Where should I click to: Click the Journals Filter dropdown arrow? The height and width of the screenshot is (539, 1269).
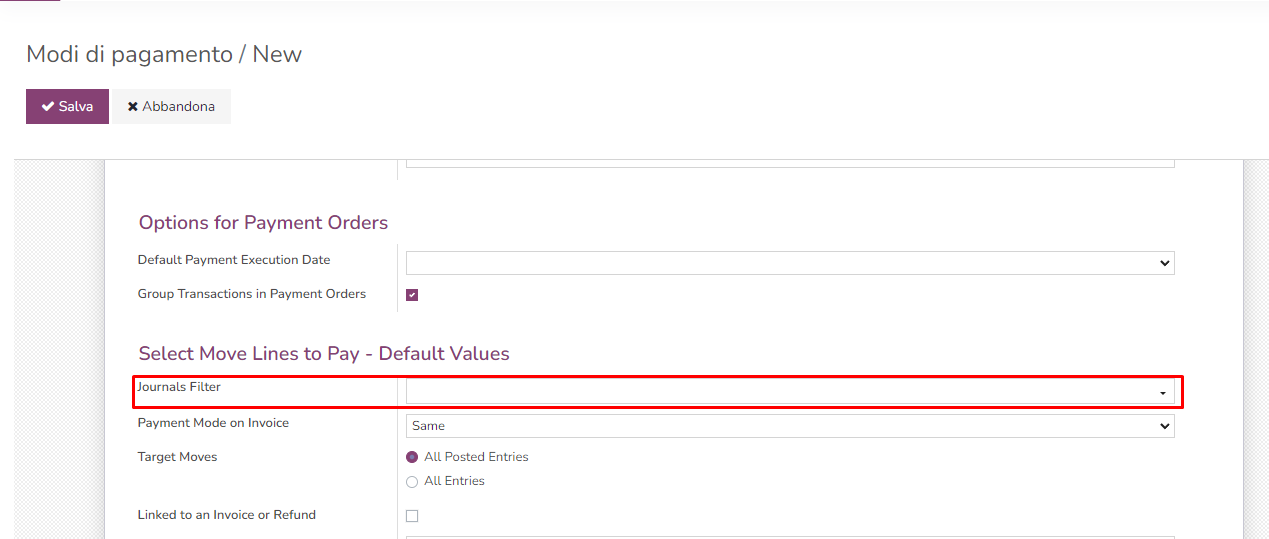coord(1162,393)
